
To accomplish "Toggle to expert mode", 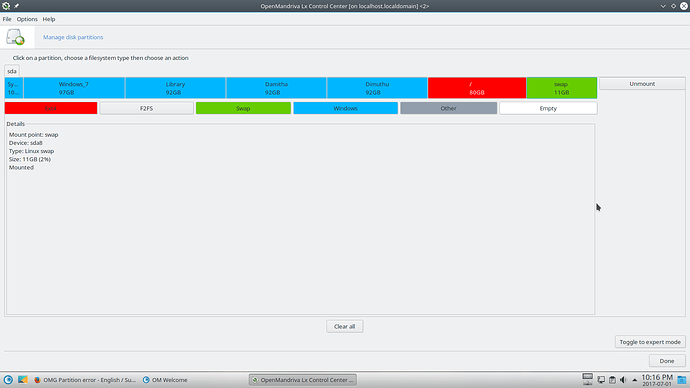I will 650,342.
